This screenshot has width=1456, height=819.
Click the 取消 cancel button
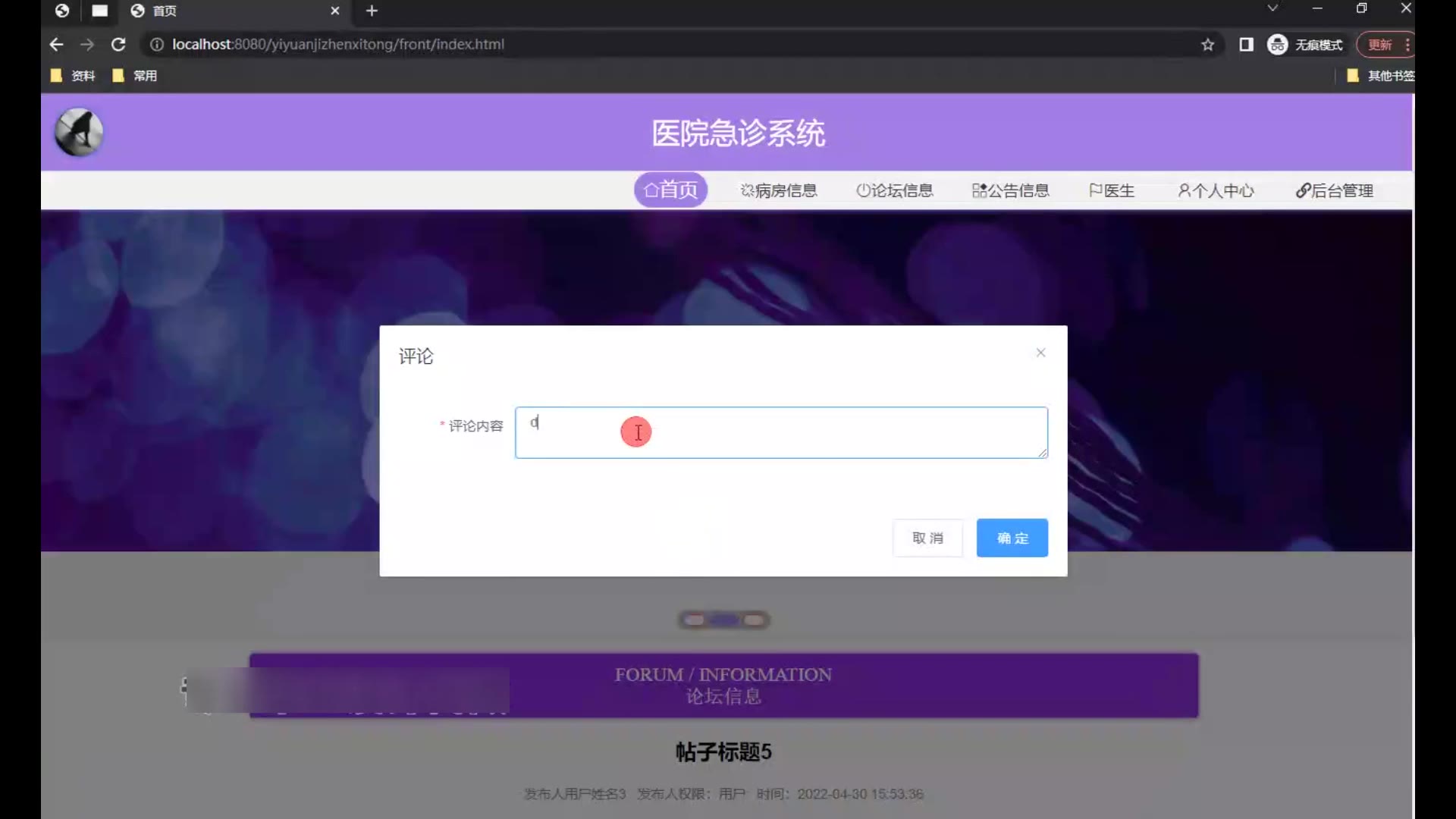[927, 538]
